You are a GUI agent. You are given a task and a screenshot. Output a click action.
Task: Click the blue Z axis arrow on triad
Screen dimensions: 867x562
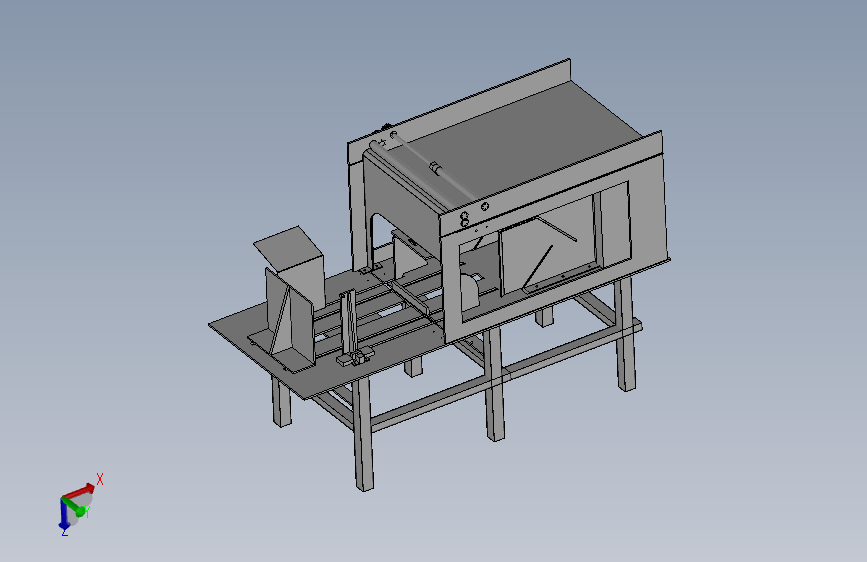coord(64,513)
